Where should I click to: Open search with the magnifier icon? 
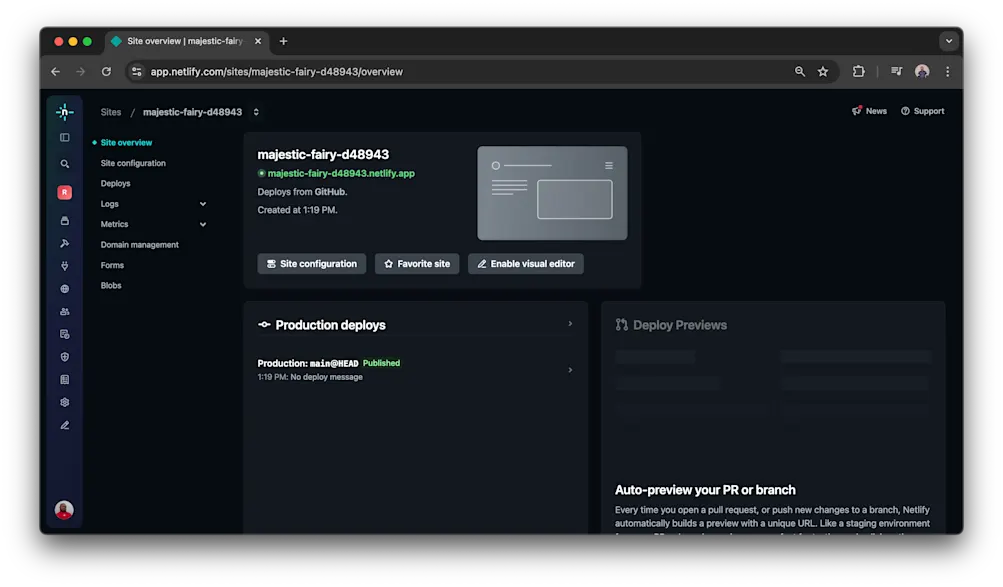coord(64,161)
